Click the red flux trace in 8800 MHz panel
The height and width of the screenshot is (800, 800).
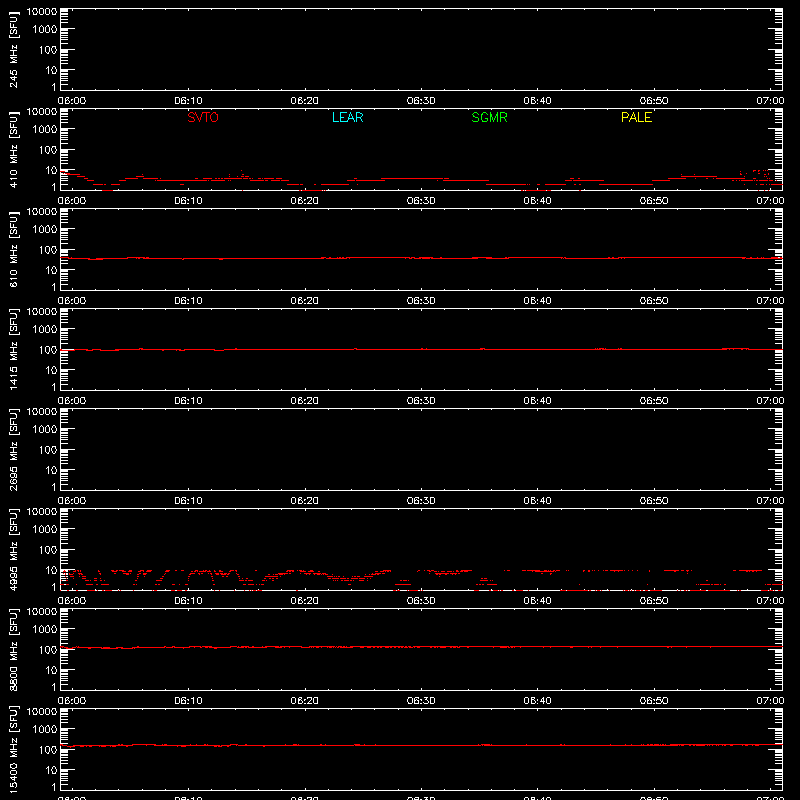421,647
